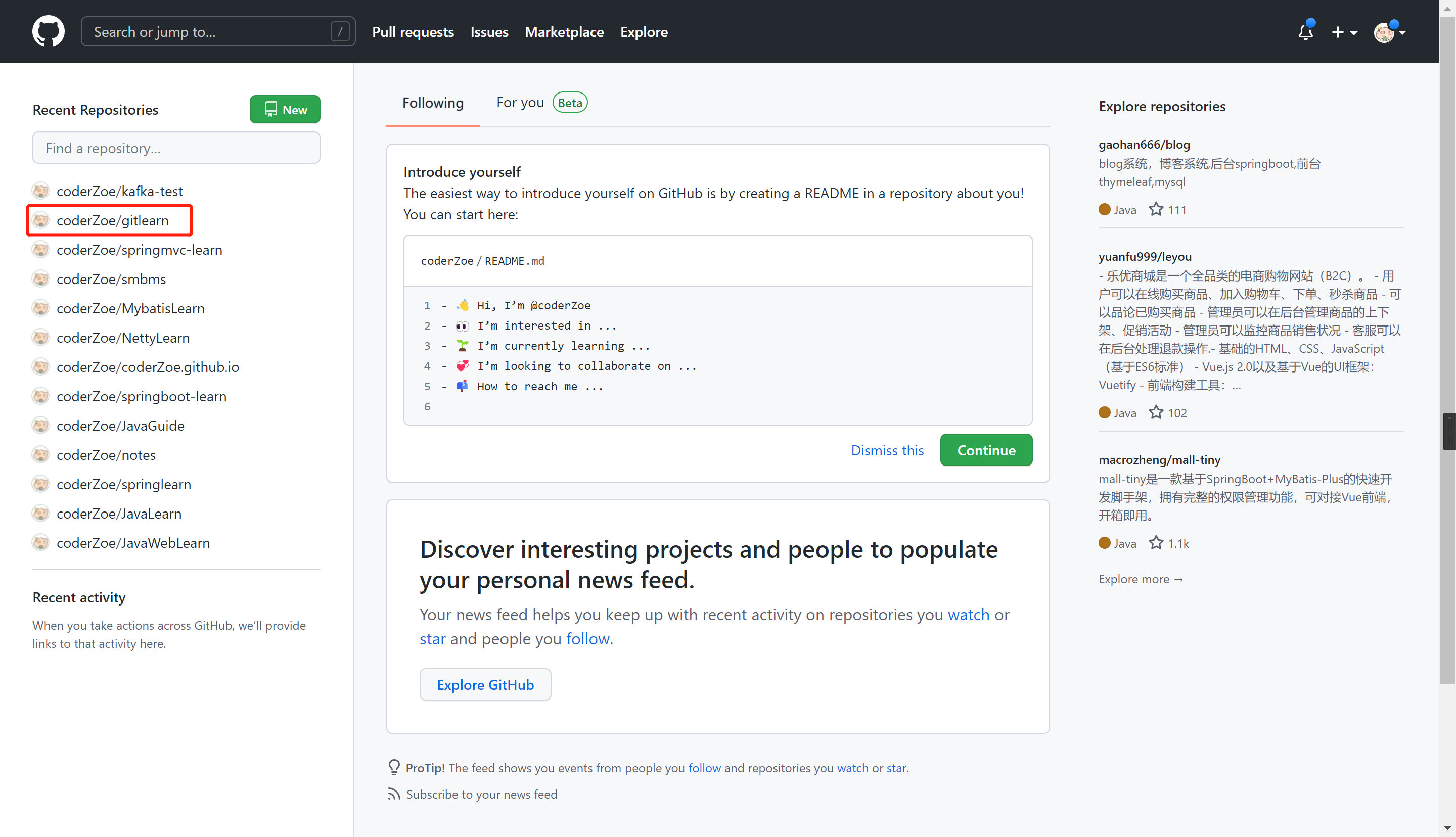This screenshot has width=1456, height=837.
Task: Open Pull requests in top navigation
Action: point(413,32)
